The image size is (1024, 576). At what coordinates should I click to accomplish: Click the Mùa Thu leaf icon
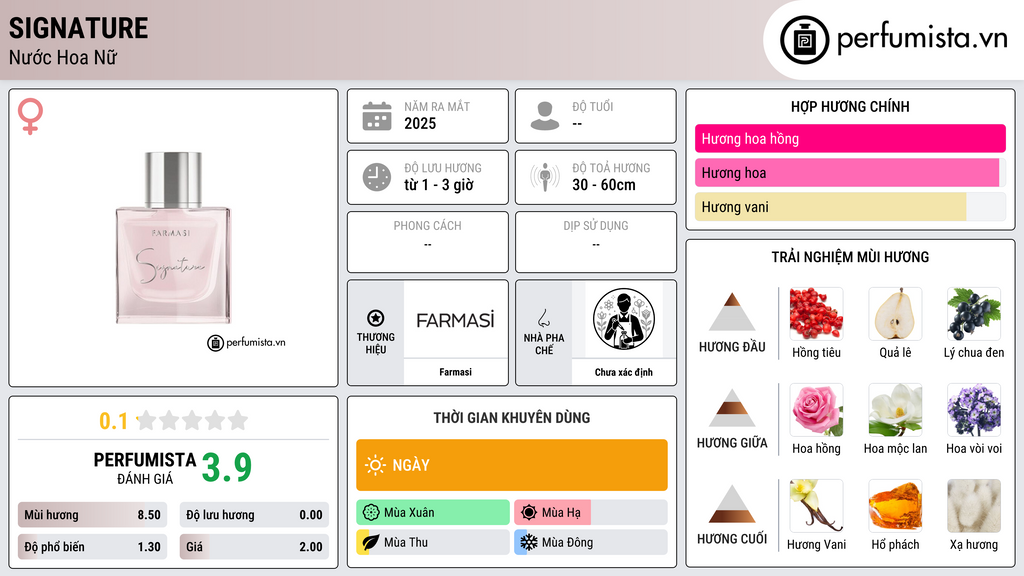click(x=371, y=542)
